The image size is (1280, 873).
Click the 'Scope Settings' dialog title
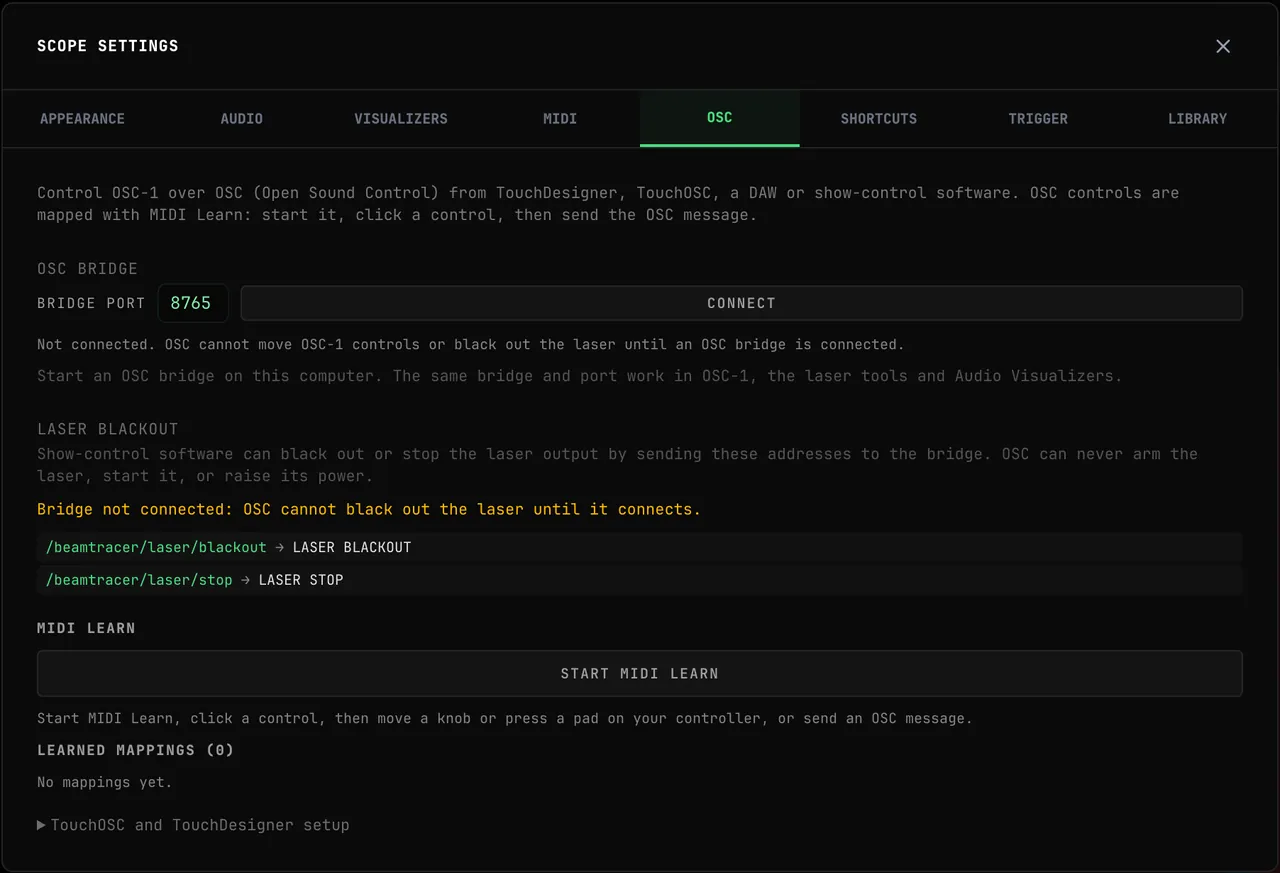coord(107,46)
